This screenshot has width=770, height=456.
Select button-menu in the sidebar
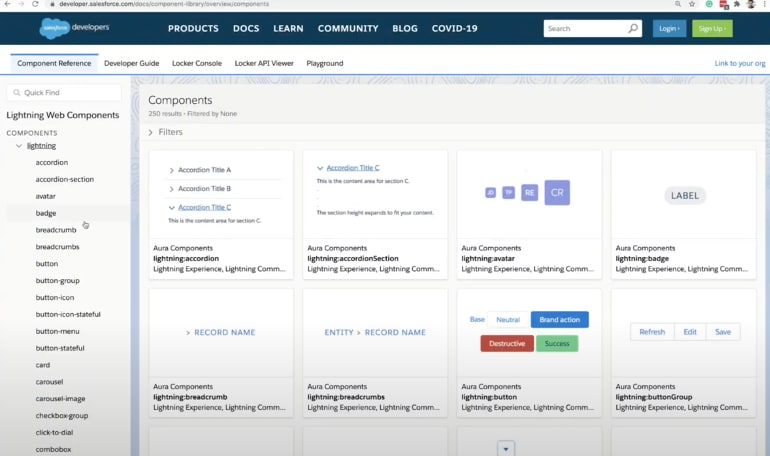pos(57,331)
